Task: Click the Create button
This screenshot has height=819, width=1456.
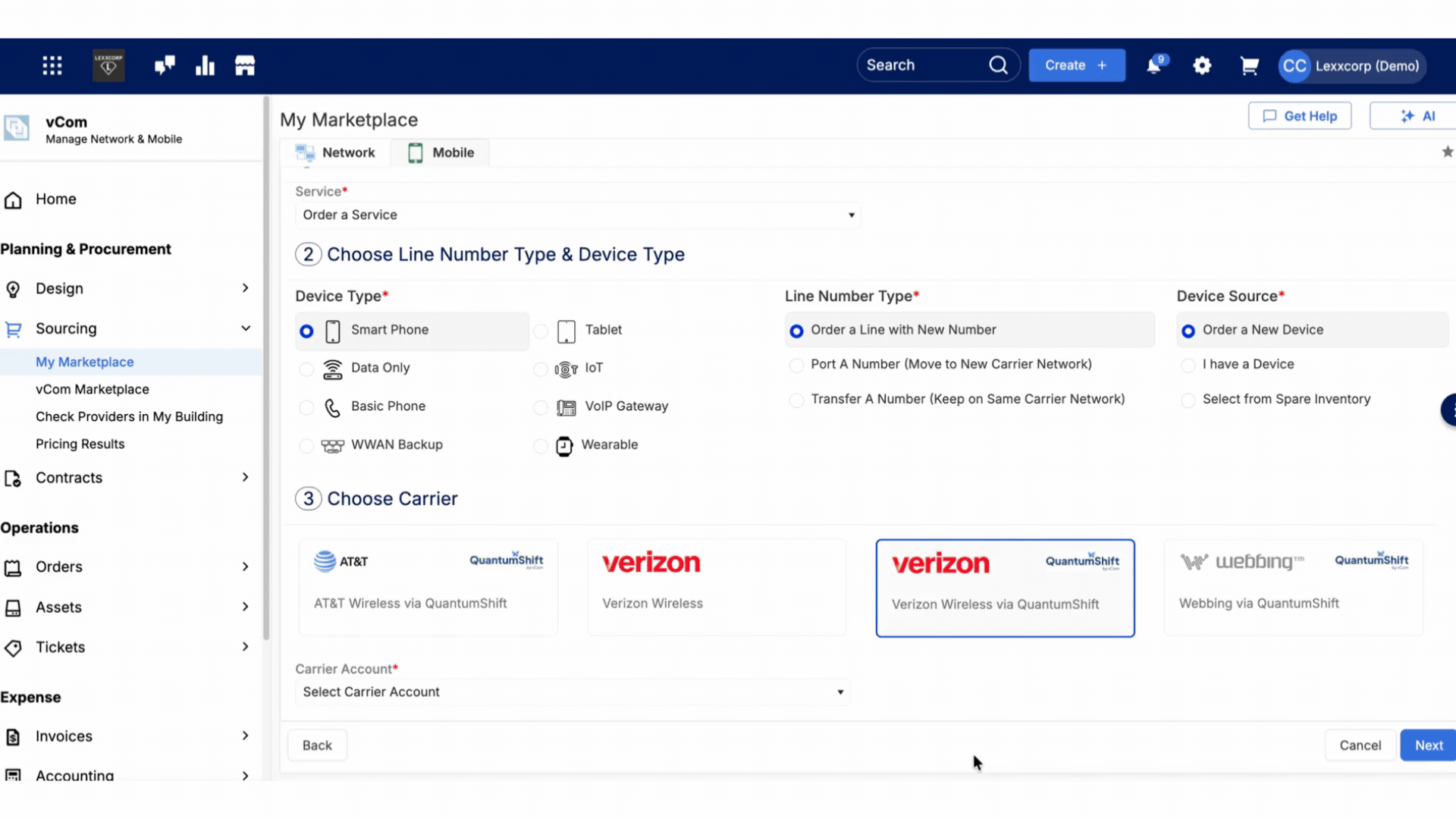Action: point(1077,65)
